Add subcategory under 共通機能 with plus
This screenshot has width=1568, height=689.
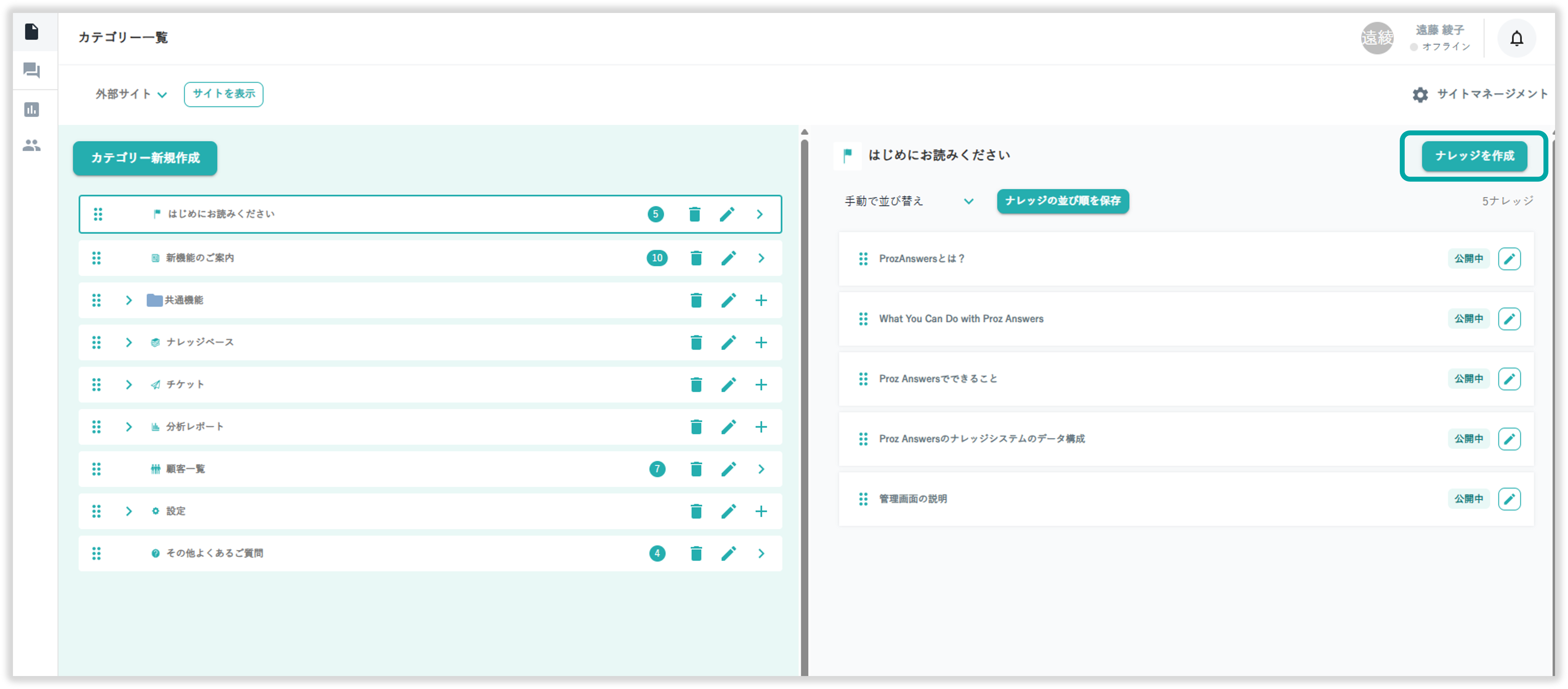click(761, 300)
